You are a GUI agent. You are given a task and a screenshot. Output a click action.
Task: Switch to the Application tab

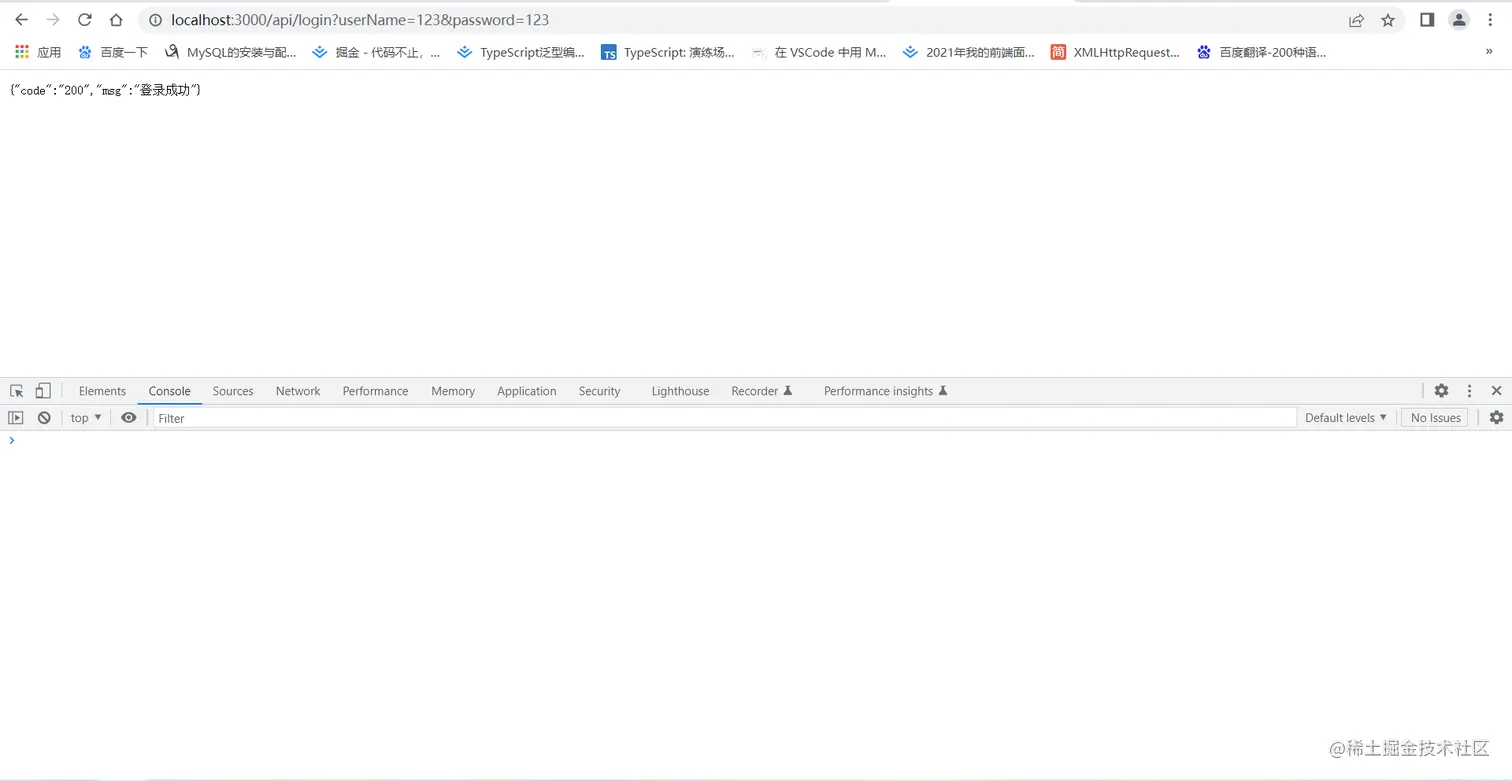pyautogui.click(x=526, y=391)
